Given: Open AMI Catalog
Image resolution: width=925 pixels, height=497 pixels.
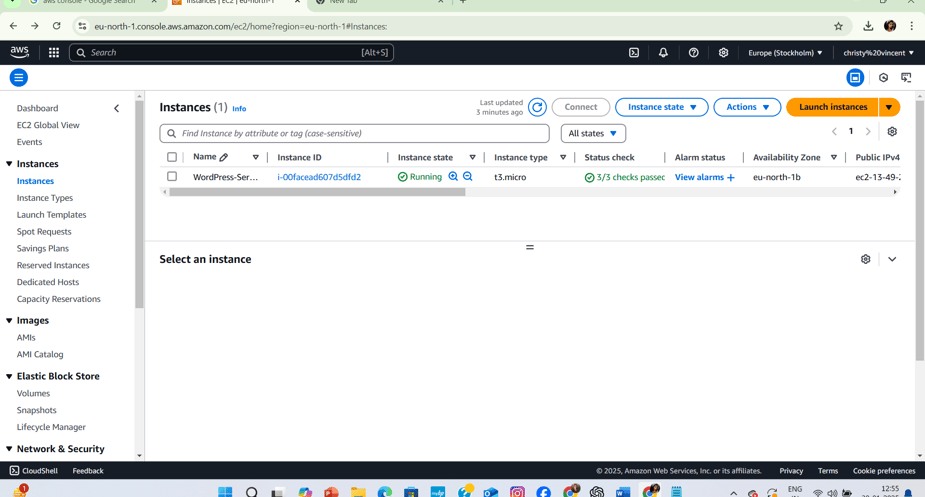Looking at the screenshot, I should [40, 354].
